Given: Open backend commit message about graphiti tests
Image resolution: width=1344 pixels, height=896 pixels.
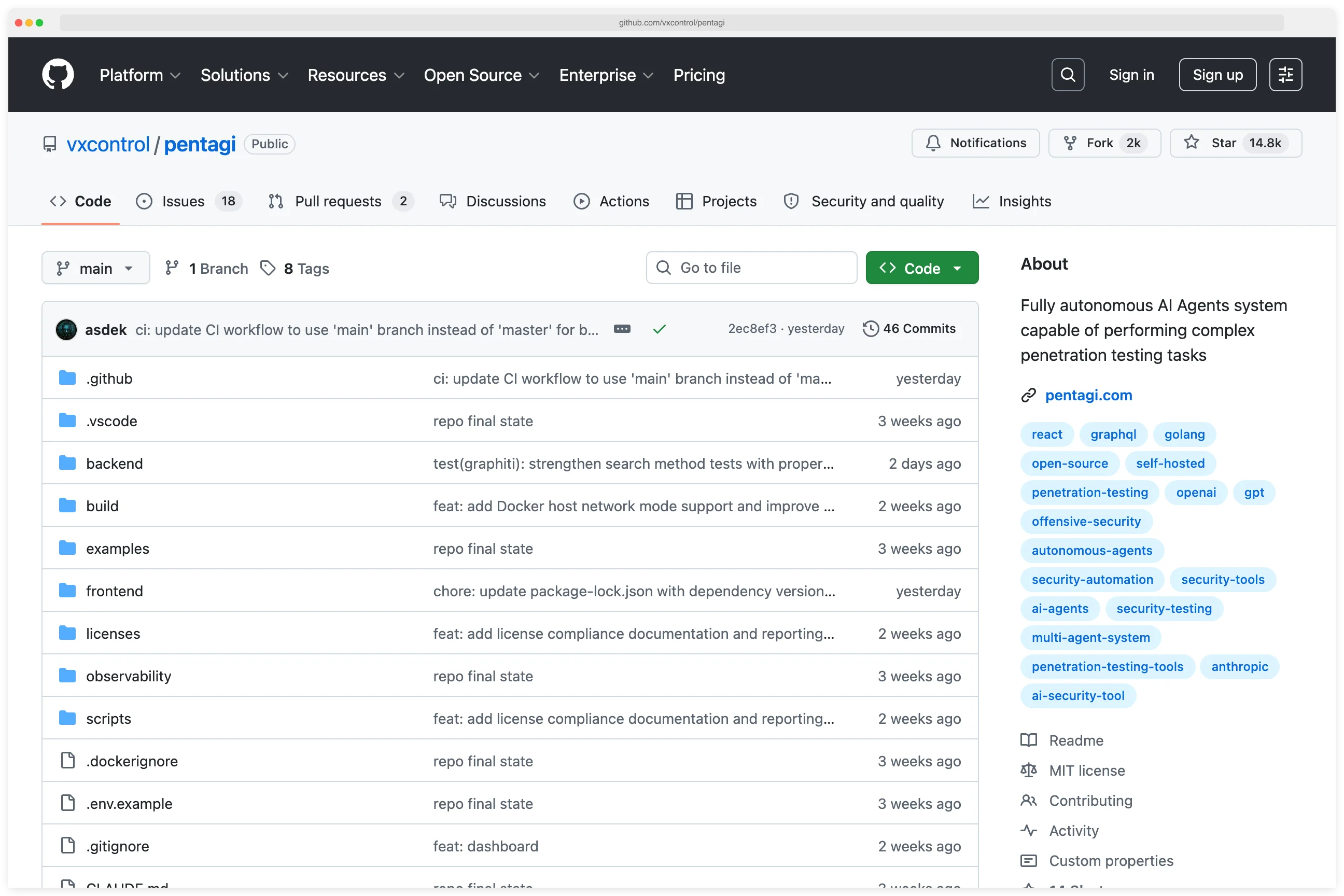Looking at the screenshot, I should pyautogui.click(x=633, y=464).
